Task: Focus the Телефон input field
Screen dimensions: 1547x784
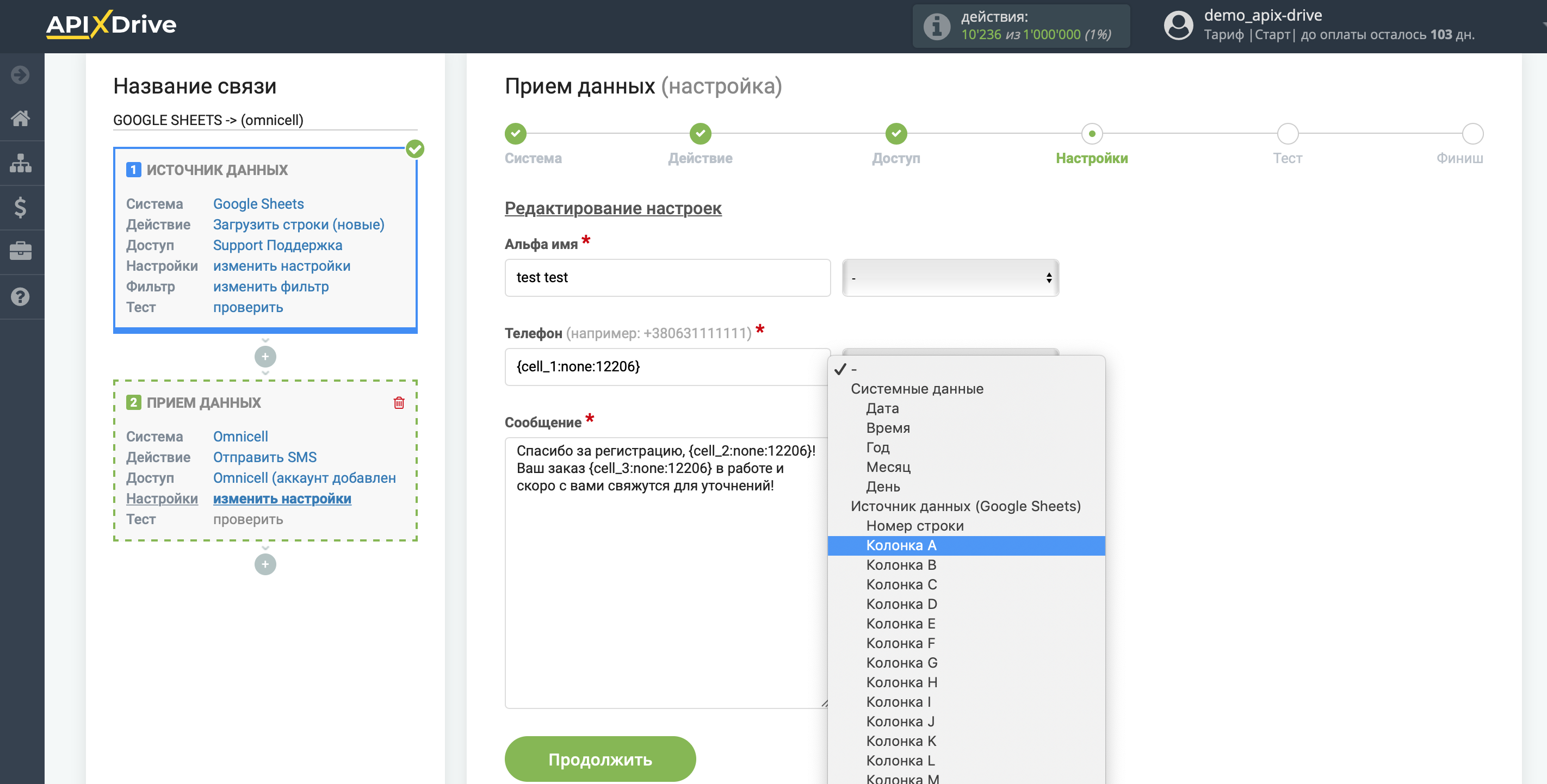Action: pos(667,367)
